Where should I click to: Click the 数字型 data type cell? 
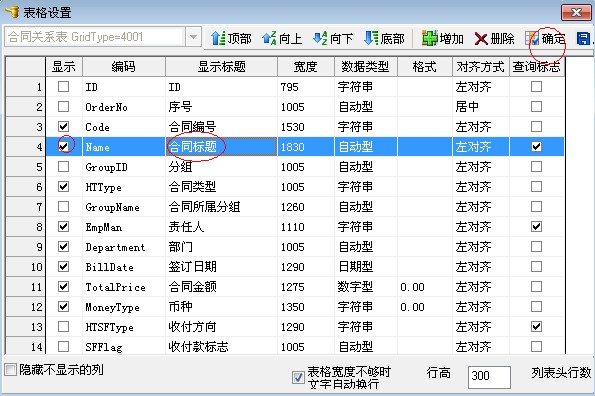click(365, 286)
